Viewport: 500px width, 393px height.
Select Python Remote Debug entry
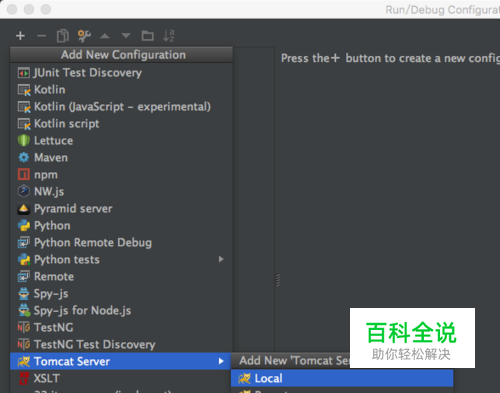[x=121, y=243]
